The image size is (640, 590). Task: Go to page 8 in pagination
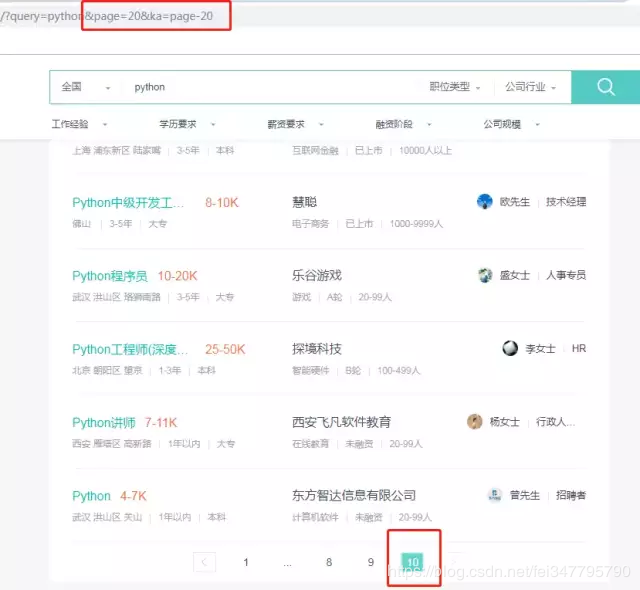click(x=329, y=562)
